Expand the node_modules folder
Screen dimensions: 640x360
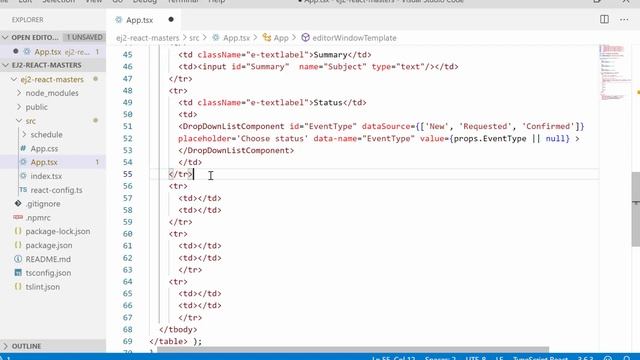52,93
